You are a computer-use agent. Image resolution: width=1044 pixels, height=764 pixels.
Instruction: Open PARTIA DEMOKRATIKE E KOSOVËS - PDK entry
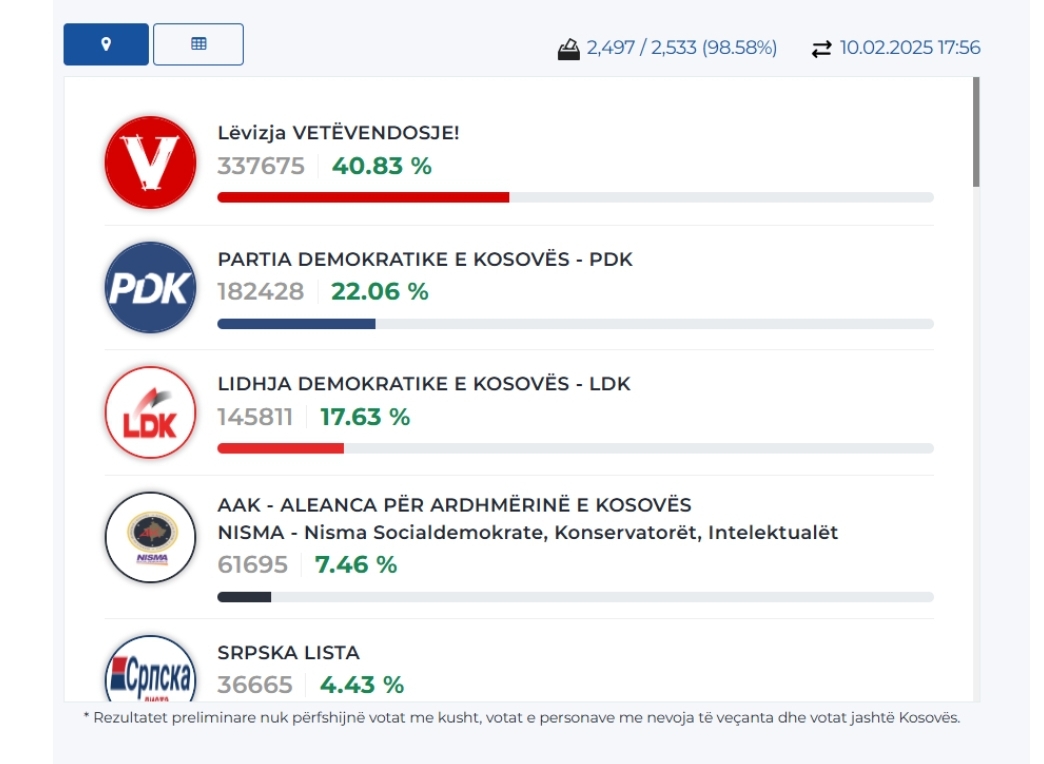pos(425,259)
